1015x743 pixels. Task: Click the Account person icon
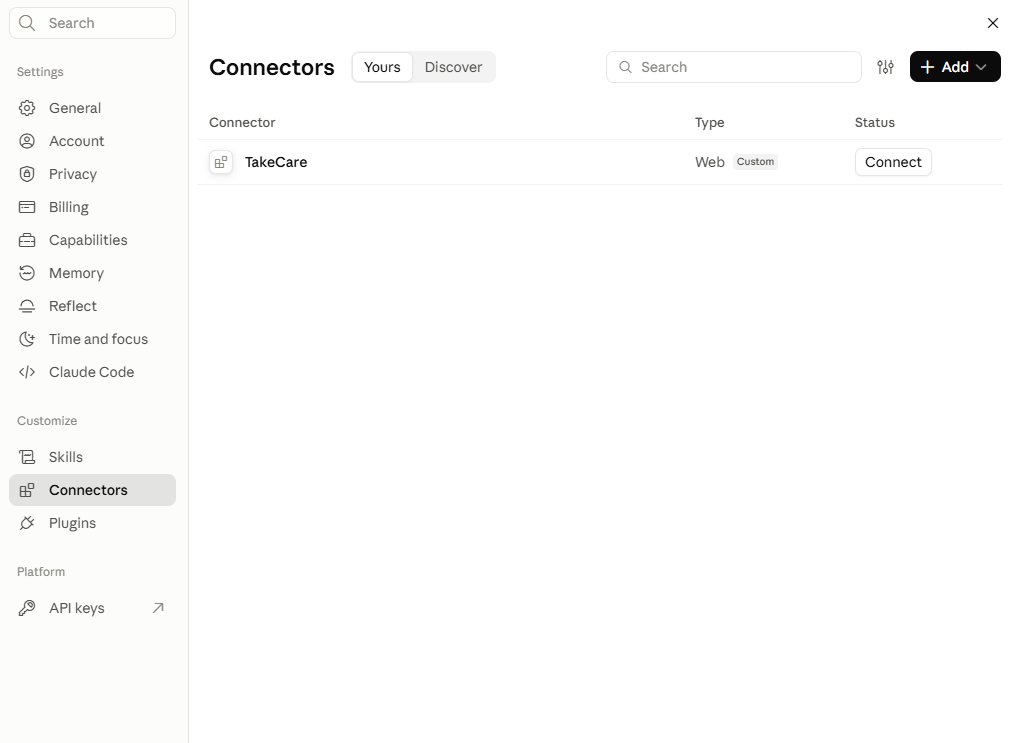click(27, 141)
